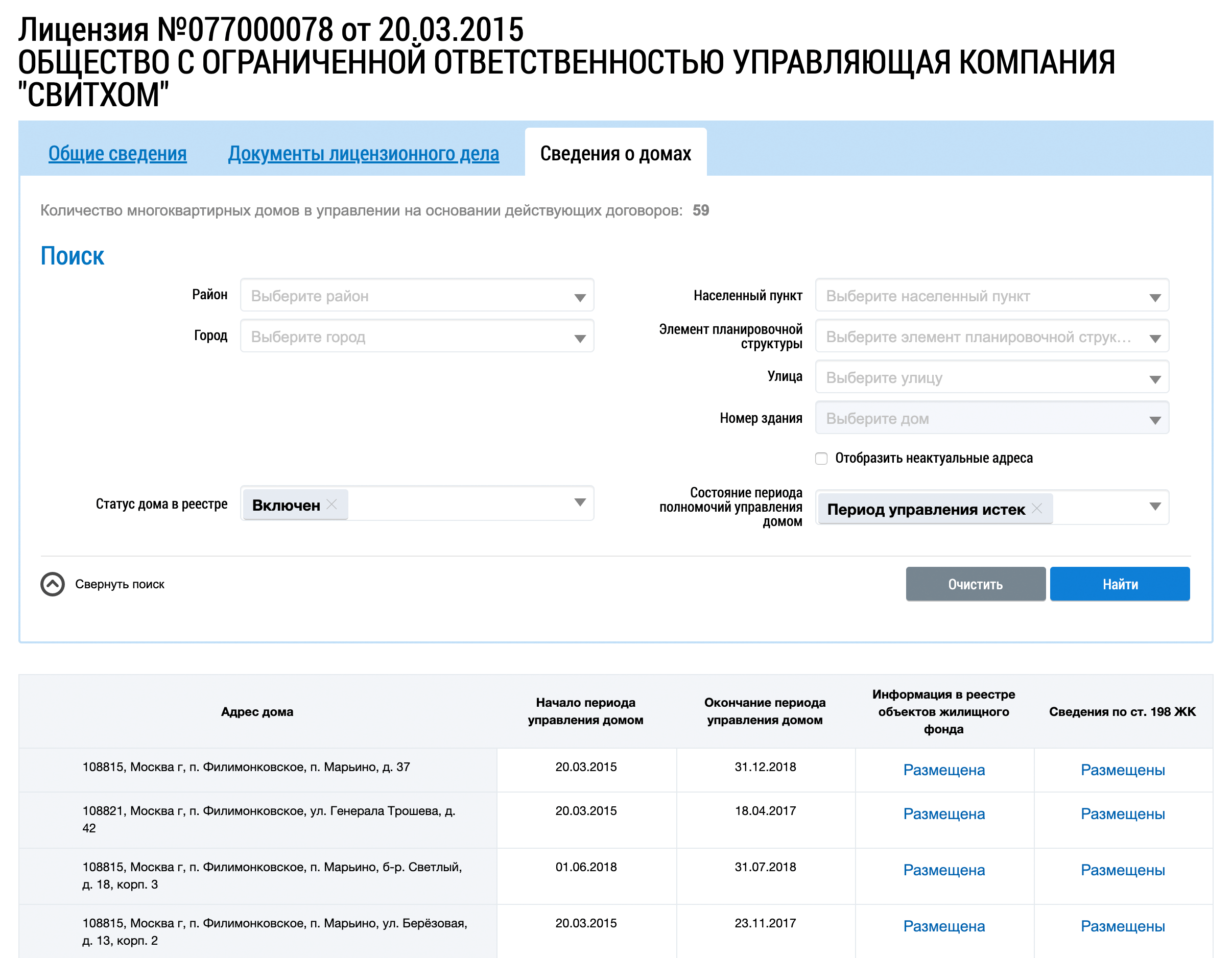Open Размещены link for Генерала Трошева row

click(x=1123, y=813)
